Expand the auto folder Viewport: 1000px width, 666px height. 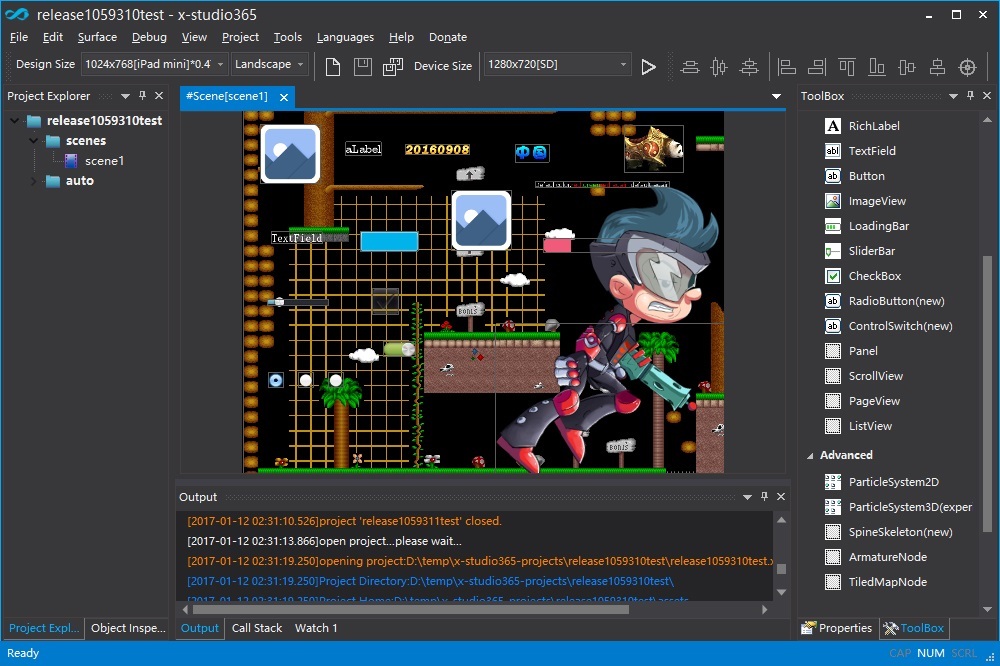coord(34,181)
